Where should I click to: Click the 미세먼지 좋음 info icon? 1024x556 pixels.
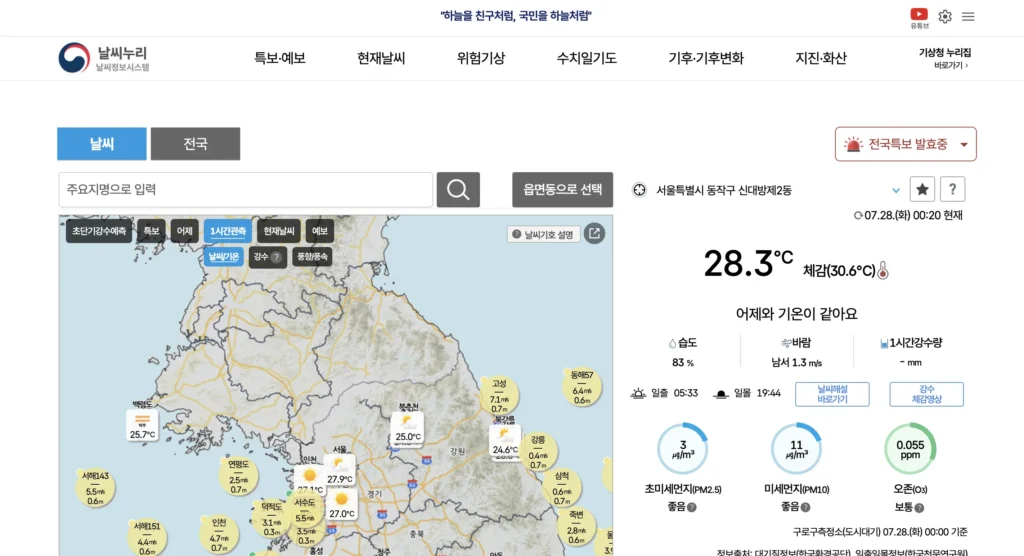(x=805, y=507)
